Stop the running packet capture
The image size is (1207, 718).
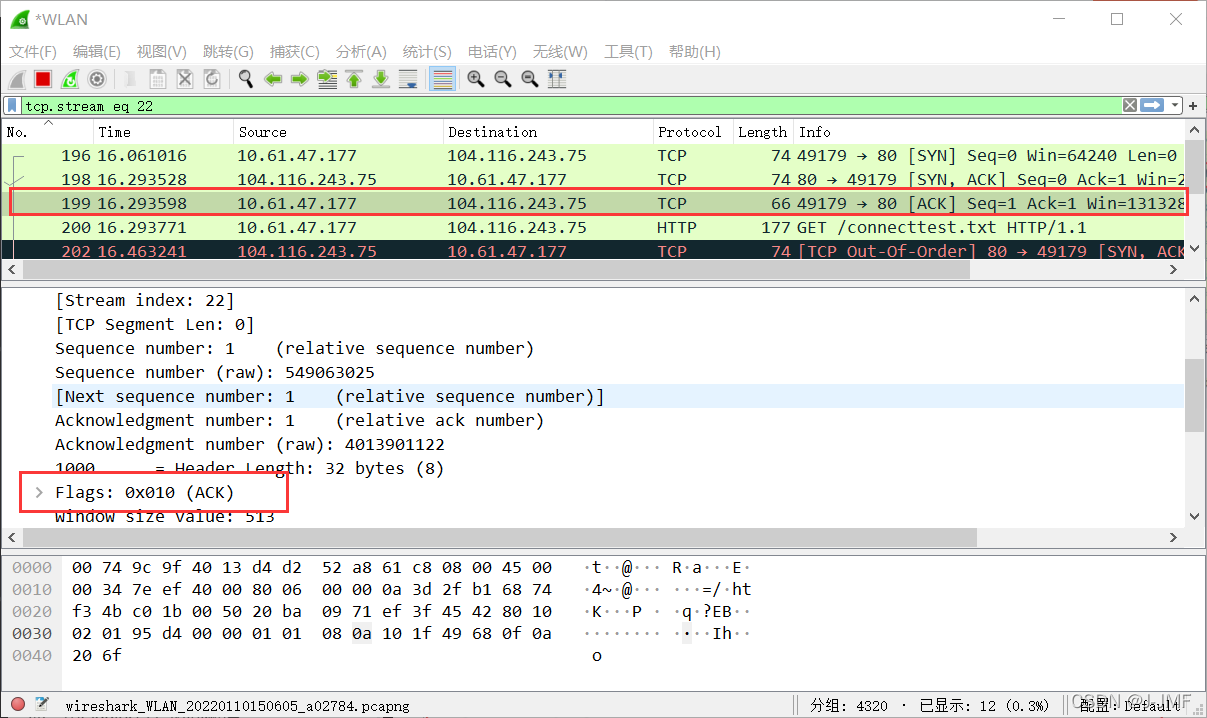(43, 79)
